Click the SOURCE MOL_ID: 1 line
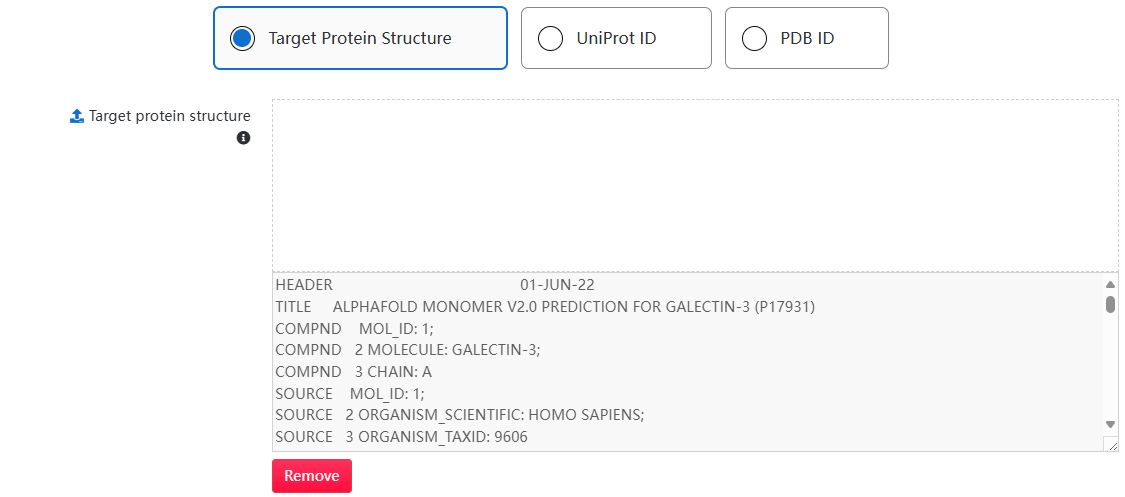This screenshot has width=1125, height=497. [x=350, y=393]
